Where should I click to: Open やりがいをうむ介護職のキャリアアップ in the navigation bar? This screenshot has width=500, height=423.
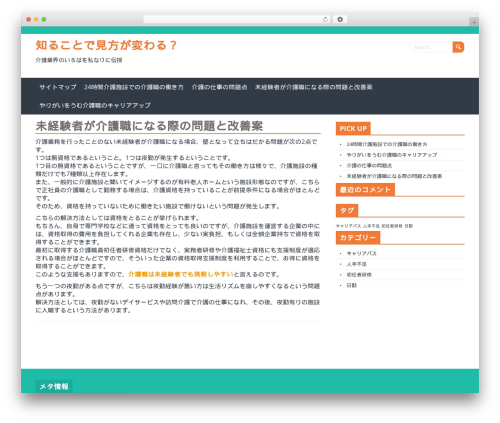95,105
